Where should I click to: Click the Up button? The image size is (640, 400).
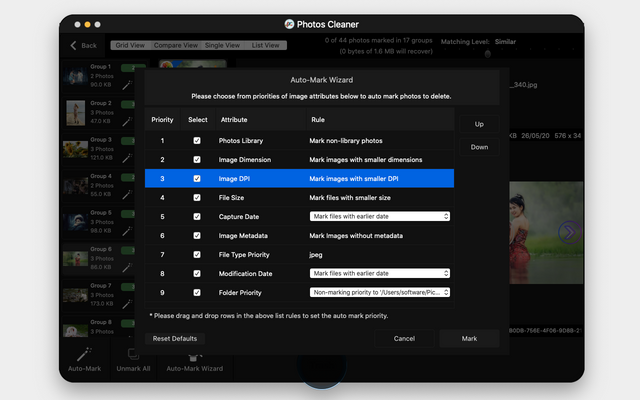click(479, 124)
